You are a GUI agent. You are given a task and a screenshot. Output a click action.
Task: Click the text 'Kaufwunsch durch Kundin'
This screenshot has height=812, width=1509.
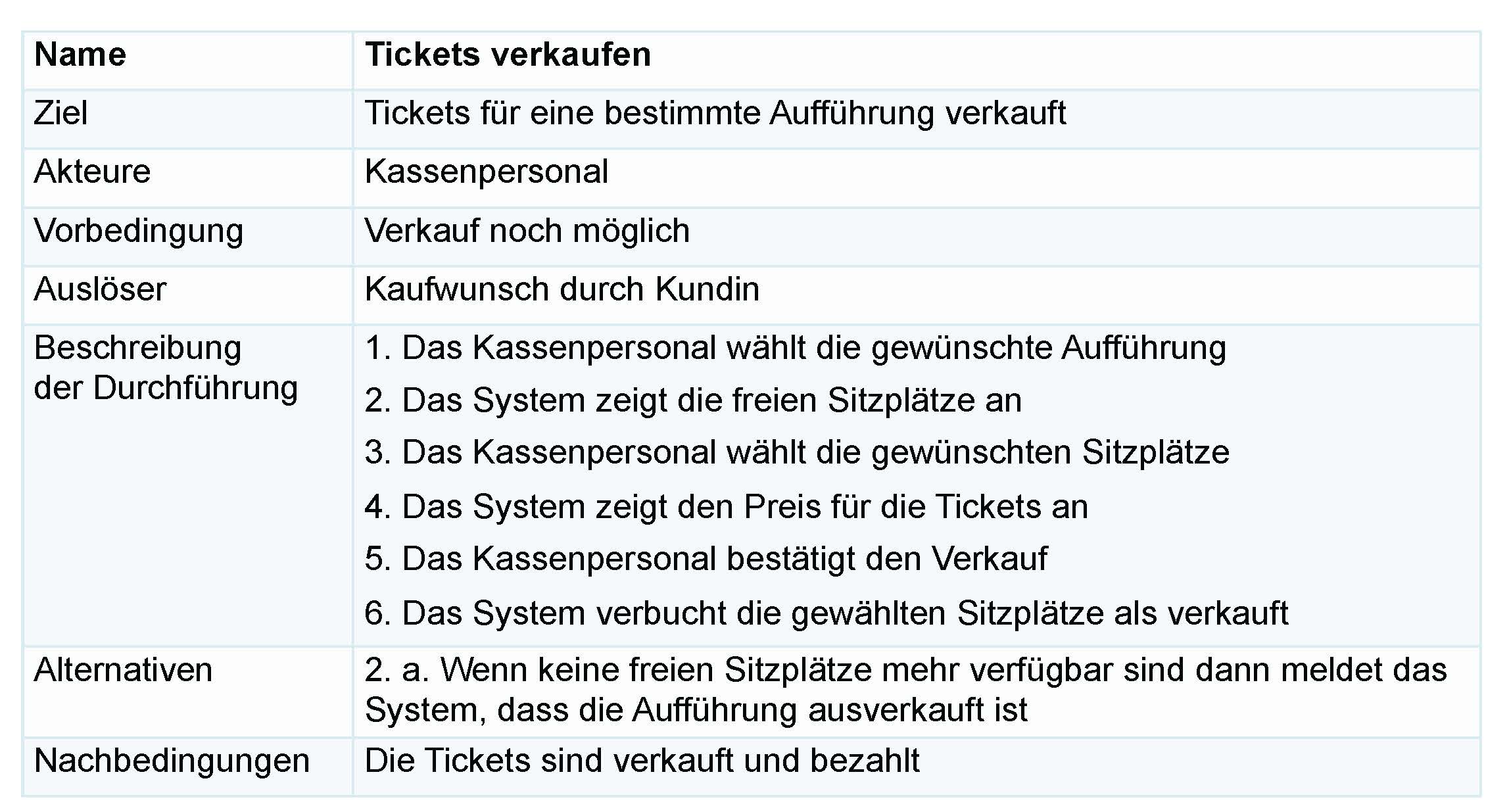coord(562,289)
